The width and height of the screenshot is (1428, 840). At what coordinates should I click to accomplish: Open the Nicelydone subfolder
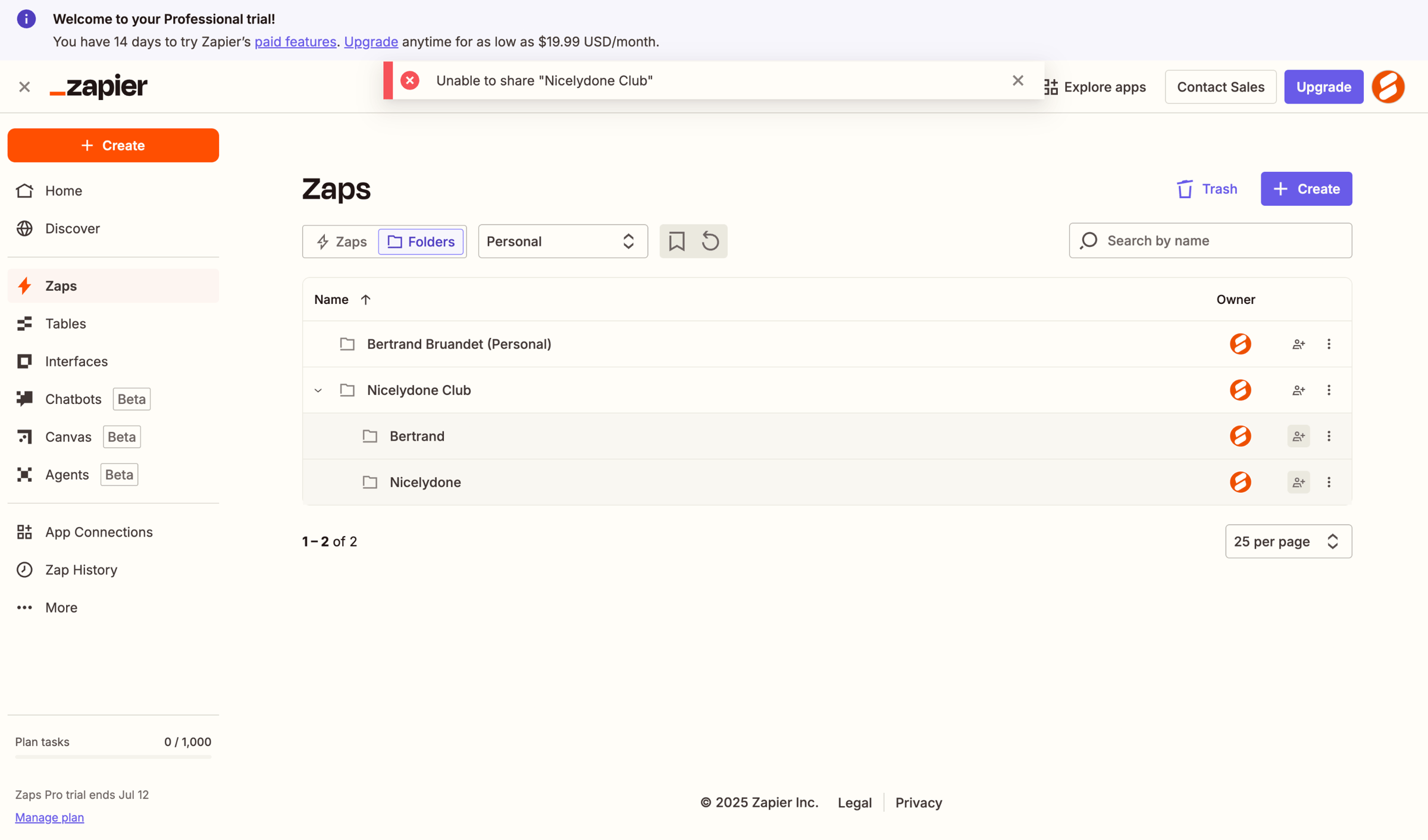(x=425, y=482)
